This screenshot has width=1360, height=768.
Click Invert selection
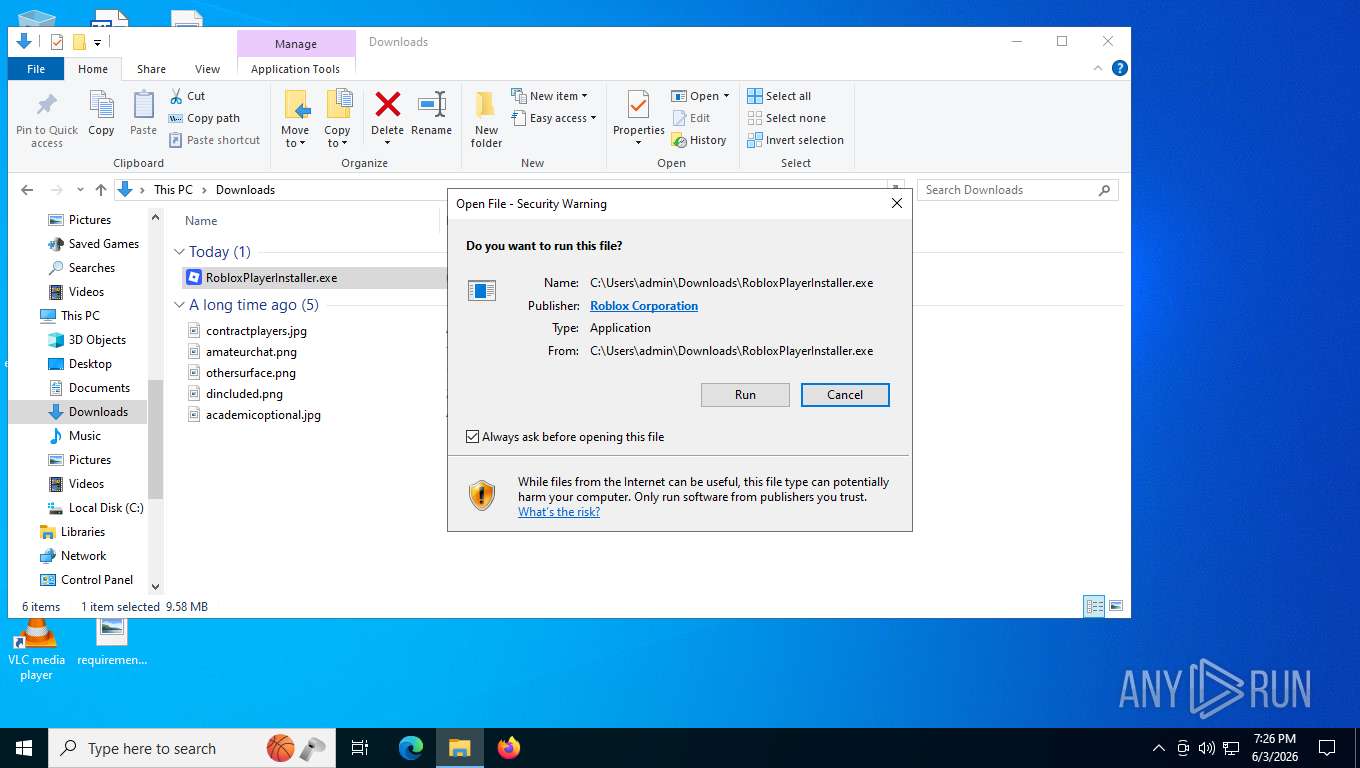(796, 140)
